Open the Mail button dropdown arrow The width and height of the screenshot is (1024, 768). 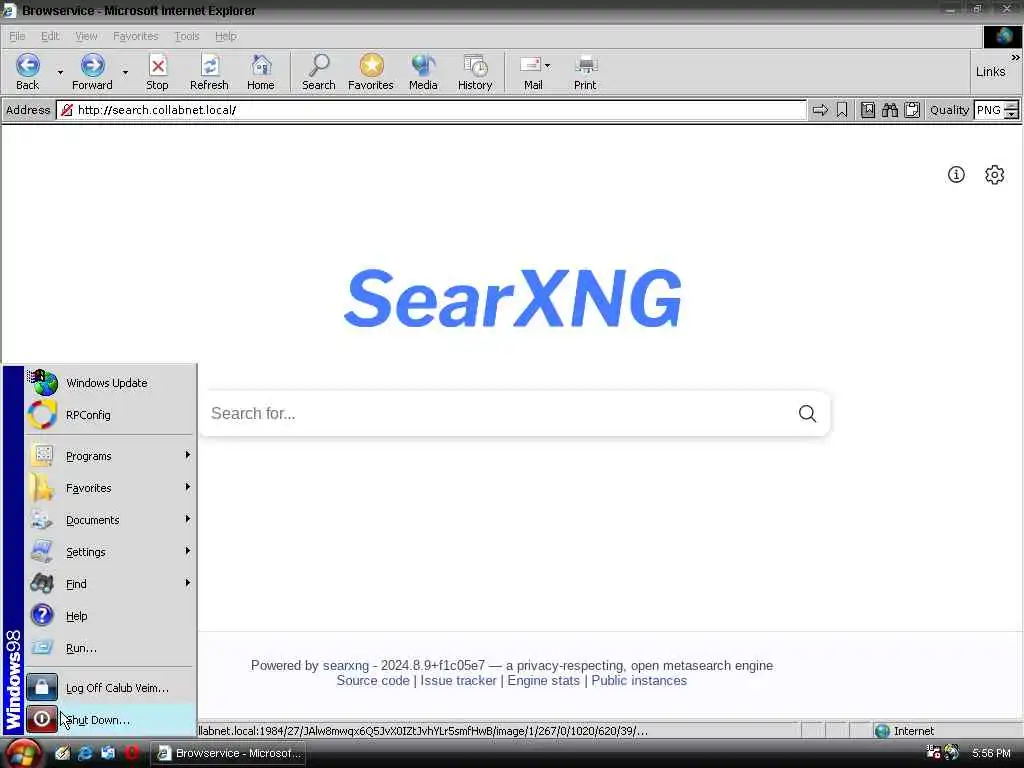(x=547, y=65)
